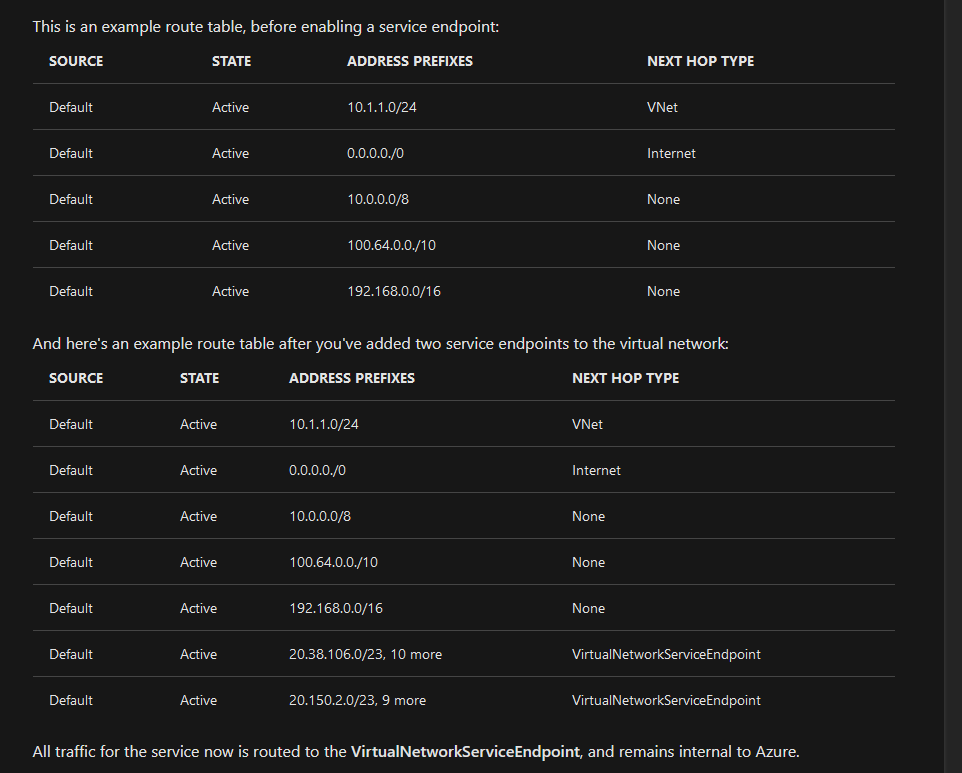
Task: Click SOURCE header in the before-endpoint table
Action: click(x=76, y=61)
